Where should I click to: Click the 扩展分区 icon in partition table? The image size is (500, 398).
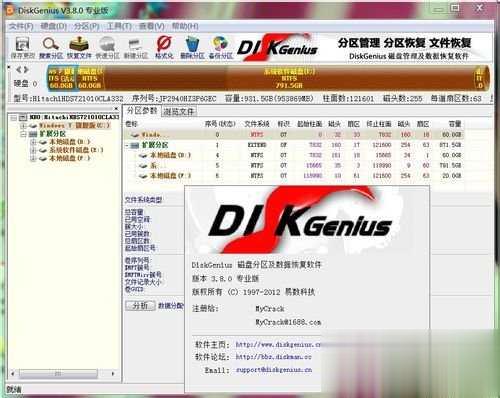click(135, 145)
